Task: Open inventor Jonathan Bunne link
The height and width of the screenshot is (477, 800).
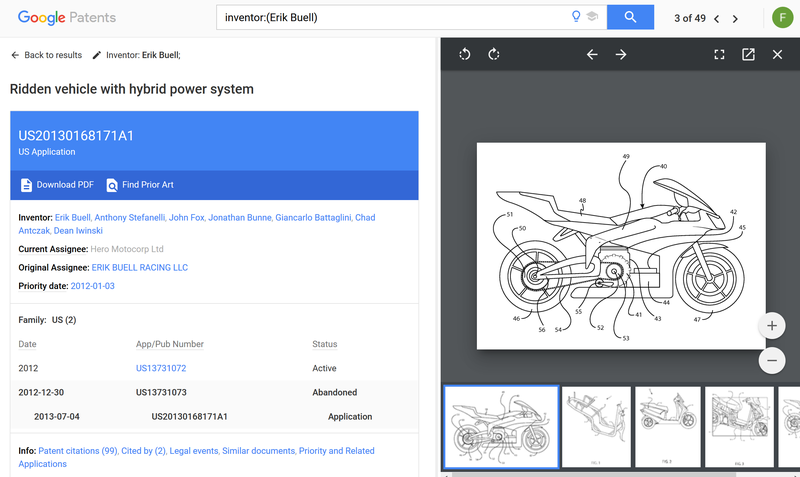Action: click(x=240, y=217)
